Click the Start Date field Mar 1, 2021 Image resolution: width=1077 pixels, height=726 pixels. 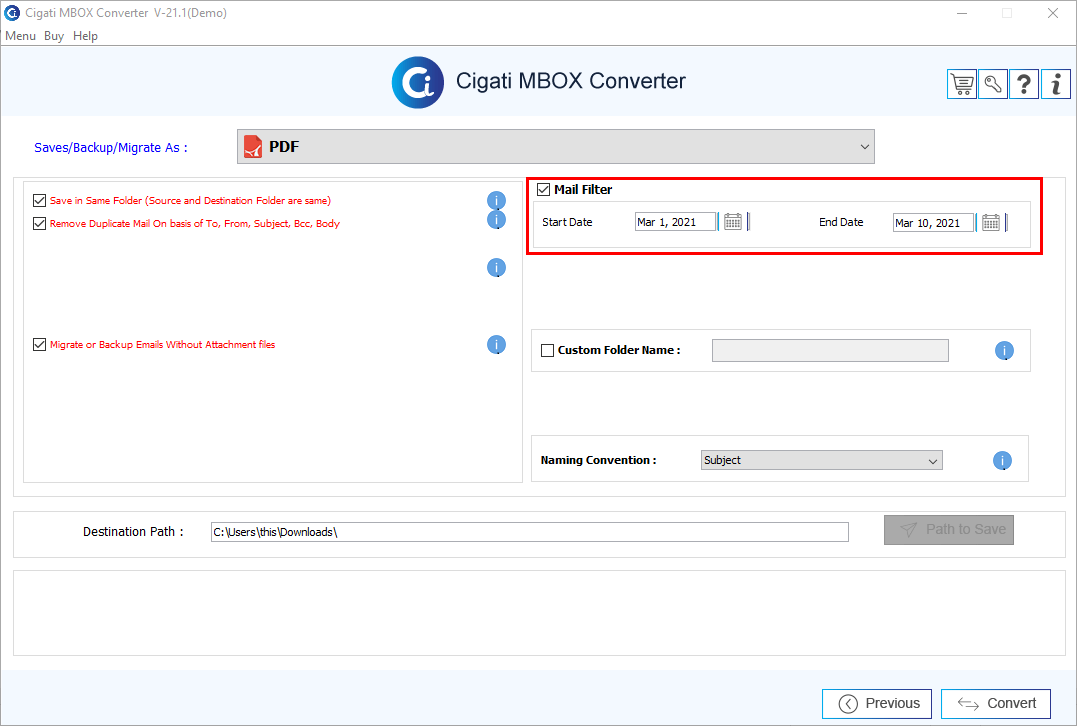(675, 222)
